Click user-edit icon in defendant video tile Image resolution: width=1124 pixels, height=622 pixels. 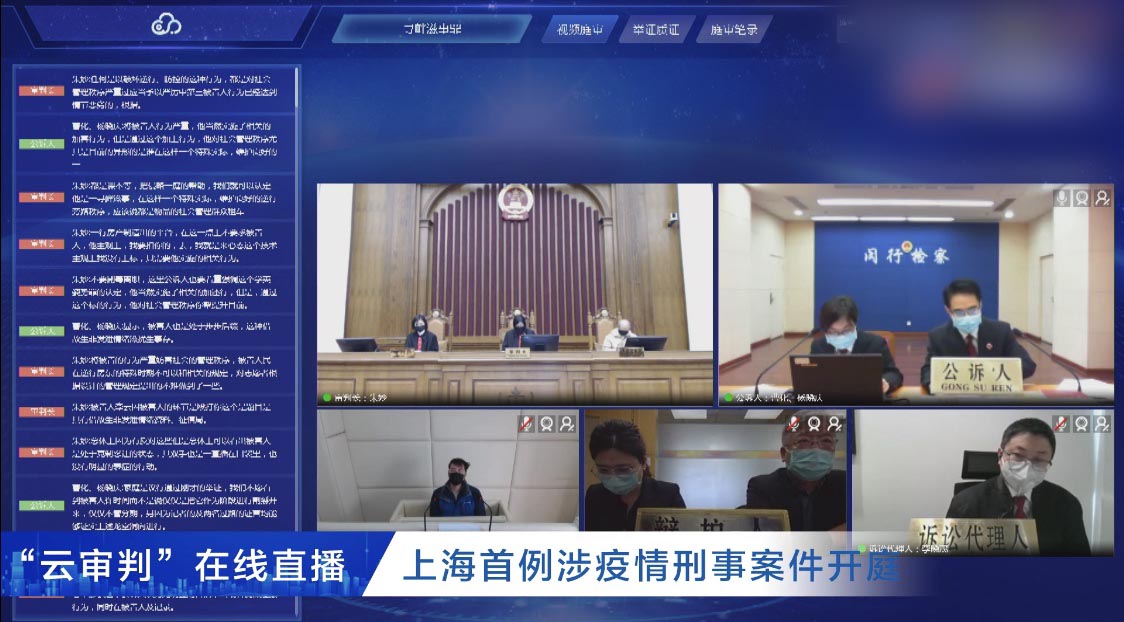click(x=567, y=424)
